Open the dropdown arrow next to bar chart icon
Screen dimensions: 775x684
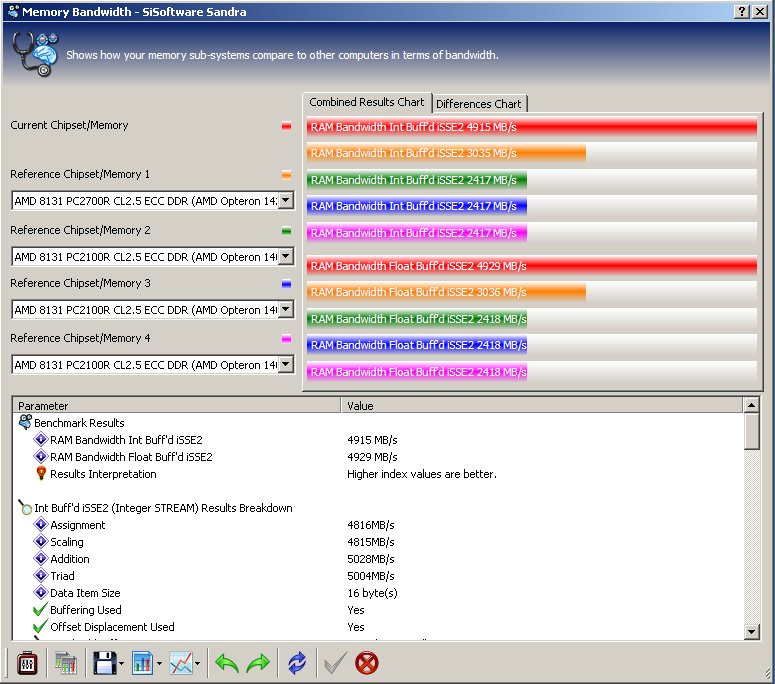(x=159, y=664)
